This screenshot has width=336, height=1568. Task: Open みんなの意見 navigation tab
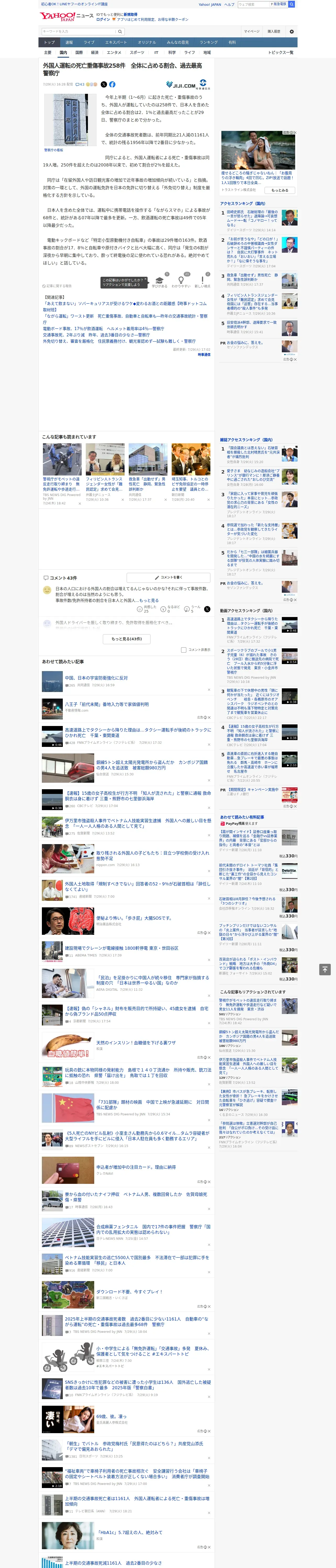pos(177,43)
